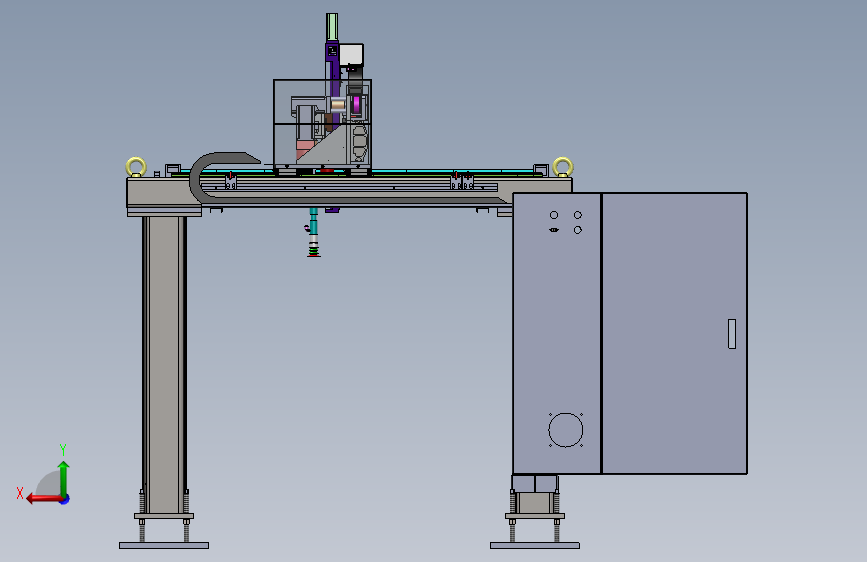Select the tall left support column
The width and height of the screenshot is (867, 562).
tap(164, 365)
